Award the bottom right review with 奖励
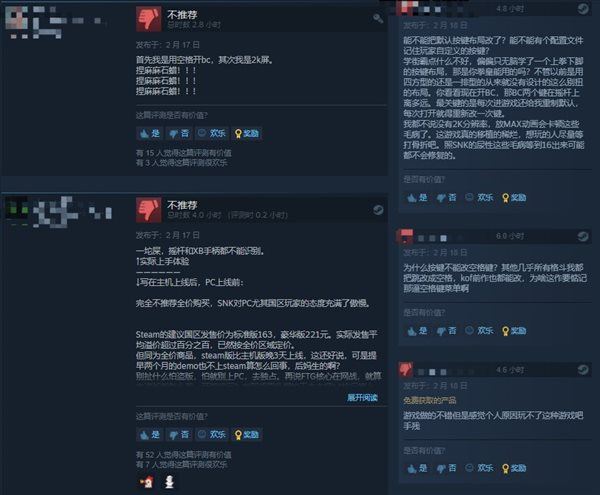Image resolution: width=600 pixels, height=495 pixels. [514, 468]
